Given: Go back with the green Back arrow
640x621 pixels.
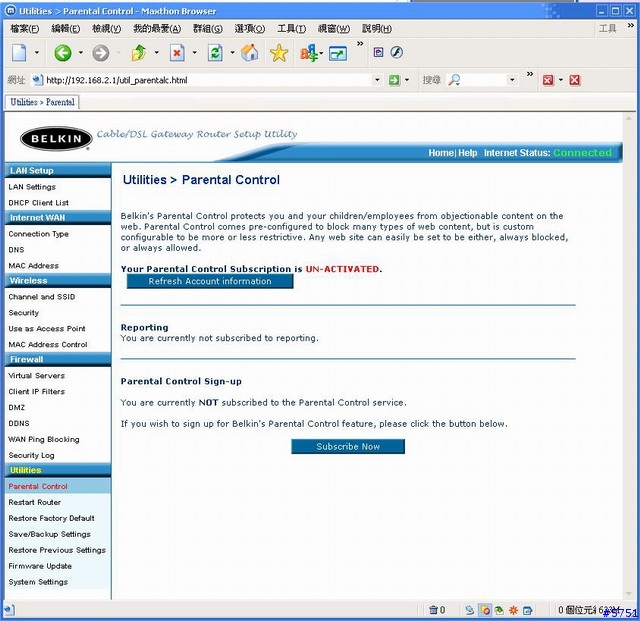Looking at the screenshot, I should 62,53.
